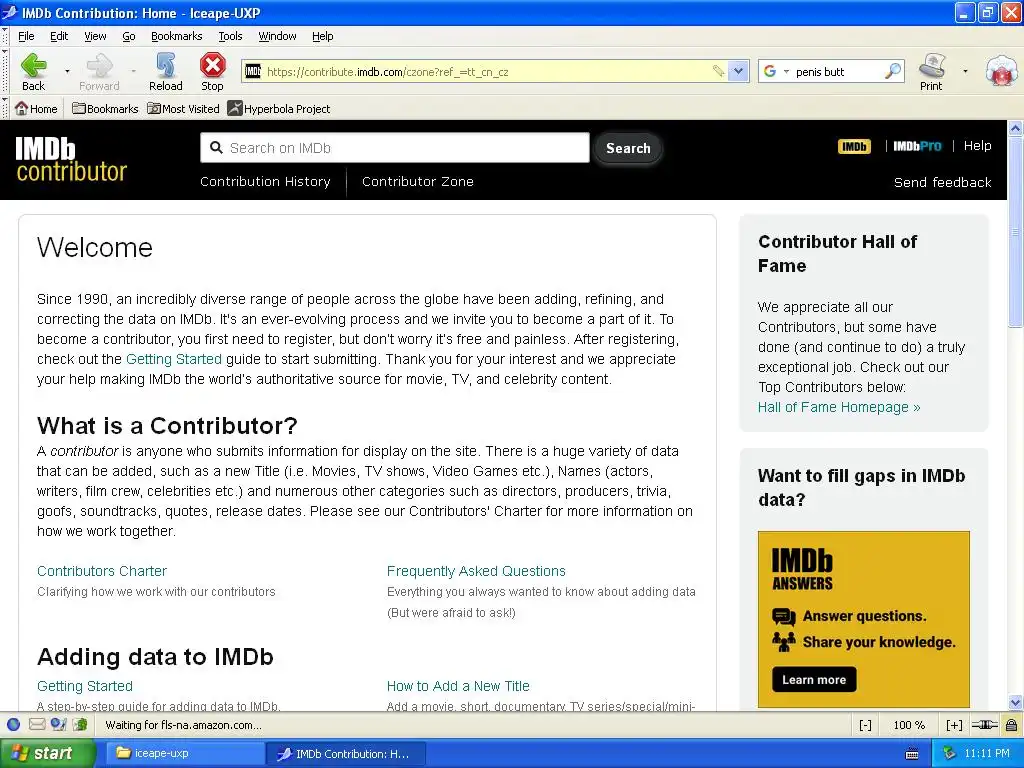Image resolution: width=1024 pixels, height=768 pixels.
Task: Open the Tools menu
Action: coord(230,36)
